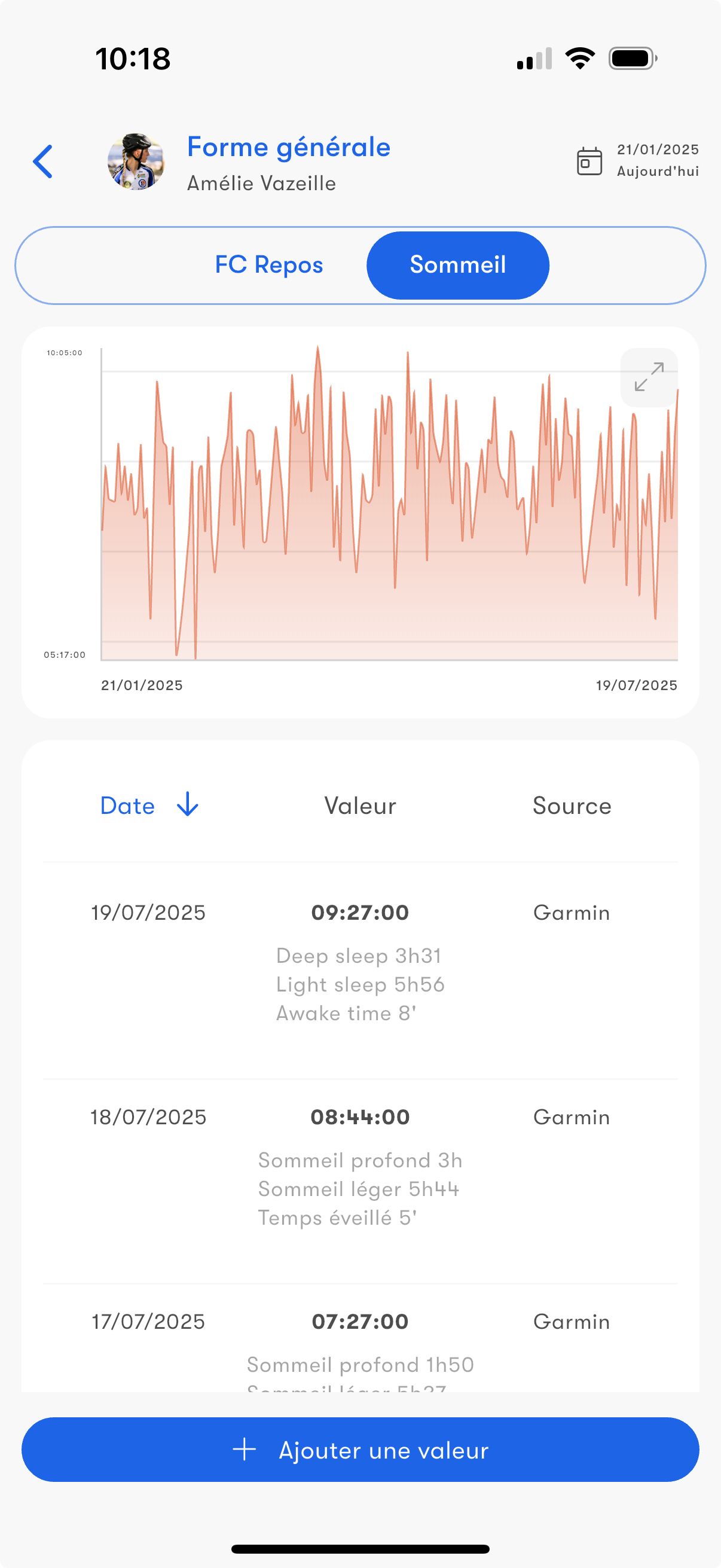Tap the 21/01/2025 Aujourd'hui date label
This screenshot has width=721, height=1568.
point(658,161)
